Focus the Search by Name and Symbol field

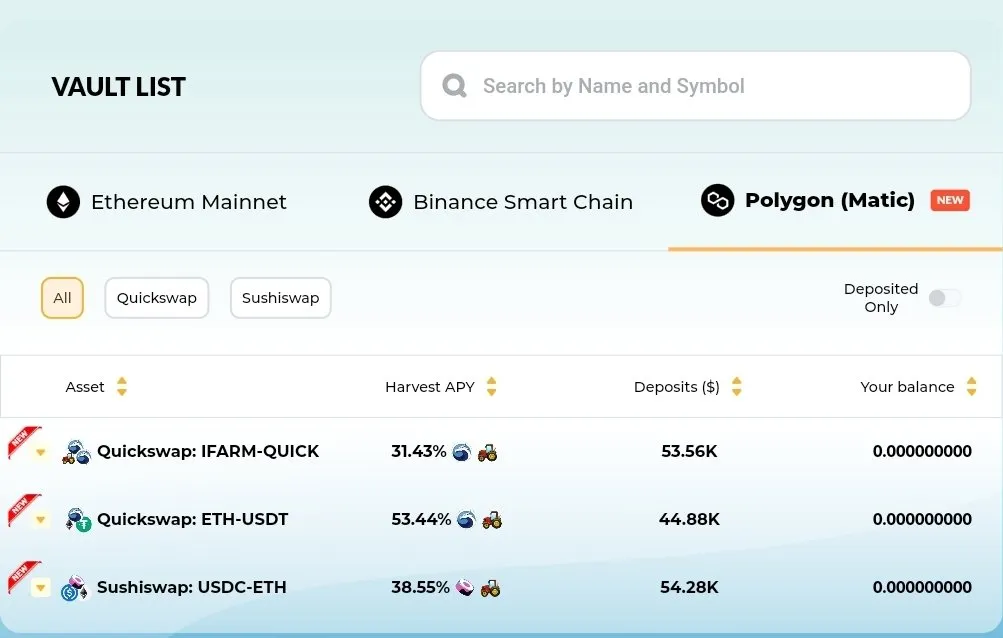695,86
